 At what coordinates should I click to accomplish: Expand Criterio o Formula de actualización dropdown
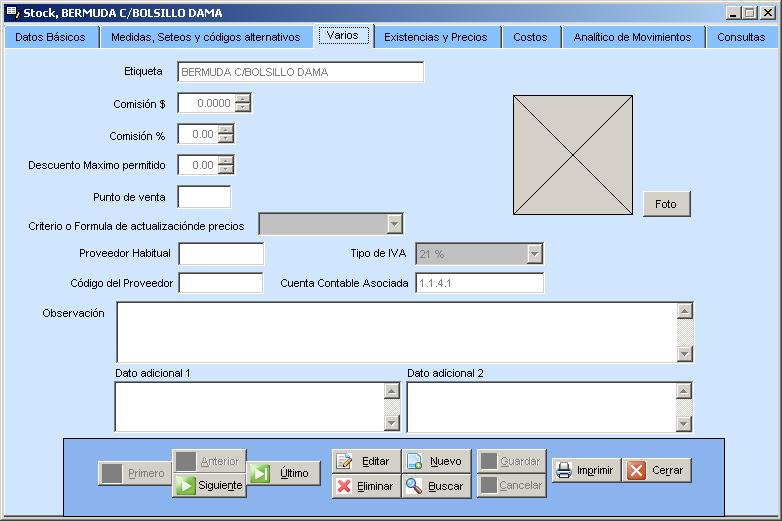click(395, 224)
